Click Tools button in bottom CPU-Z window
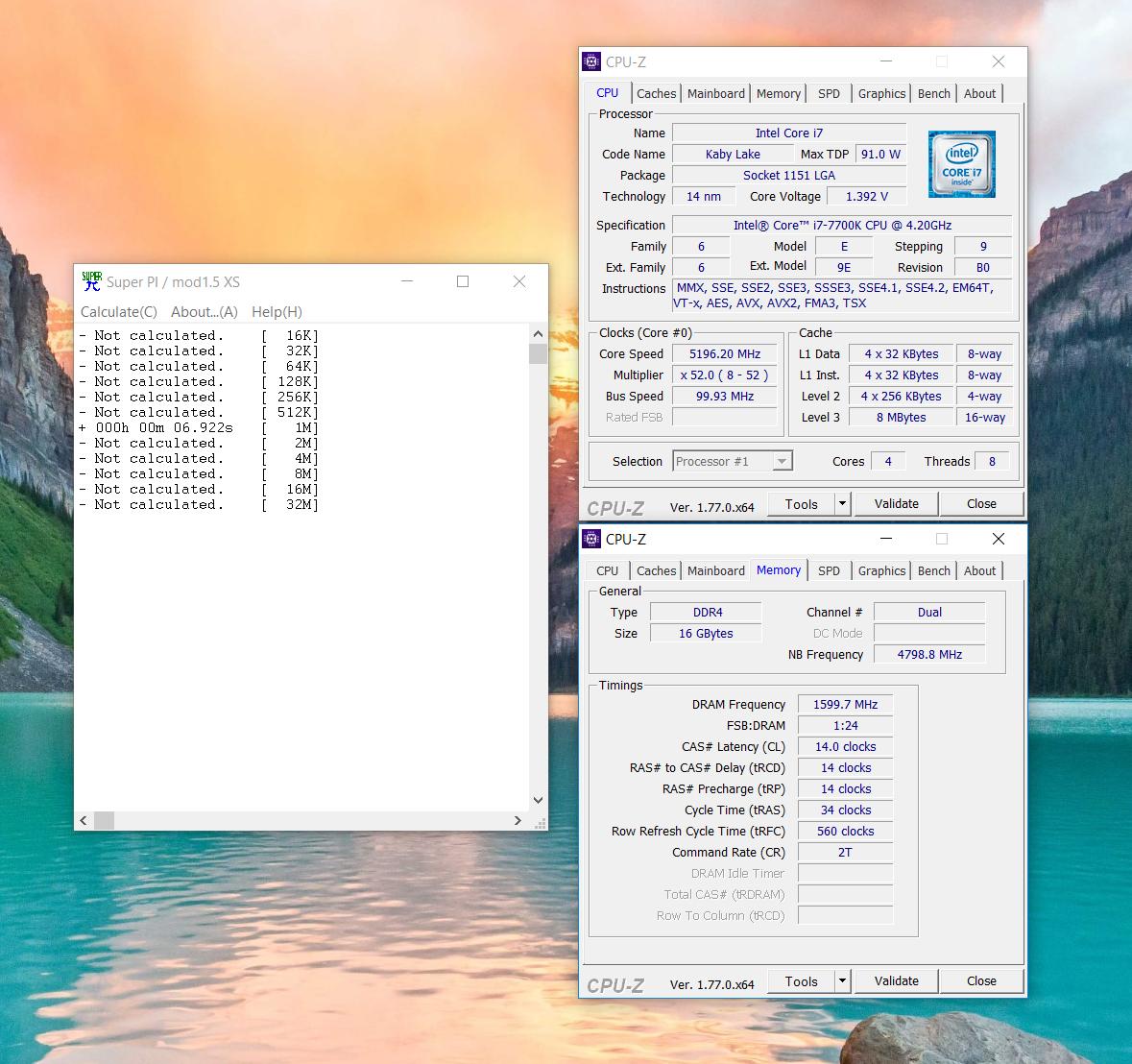This screenshot has height=1064, width=1132. [x=801, y=981]
